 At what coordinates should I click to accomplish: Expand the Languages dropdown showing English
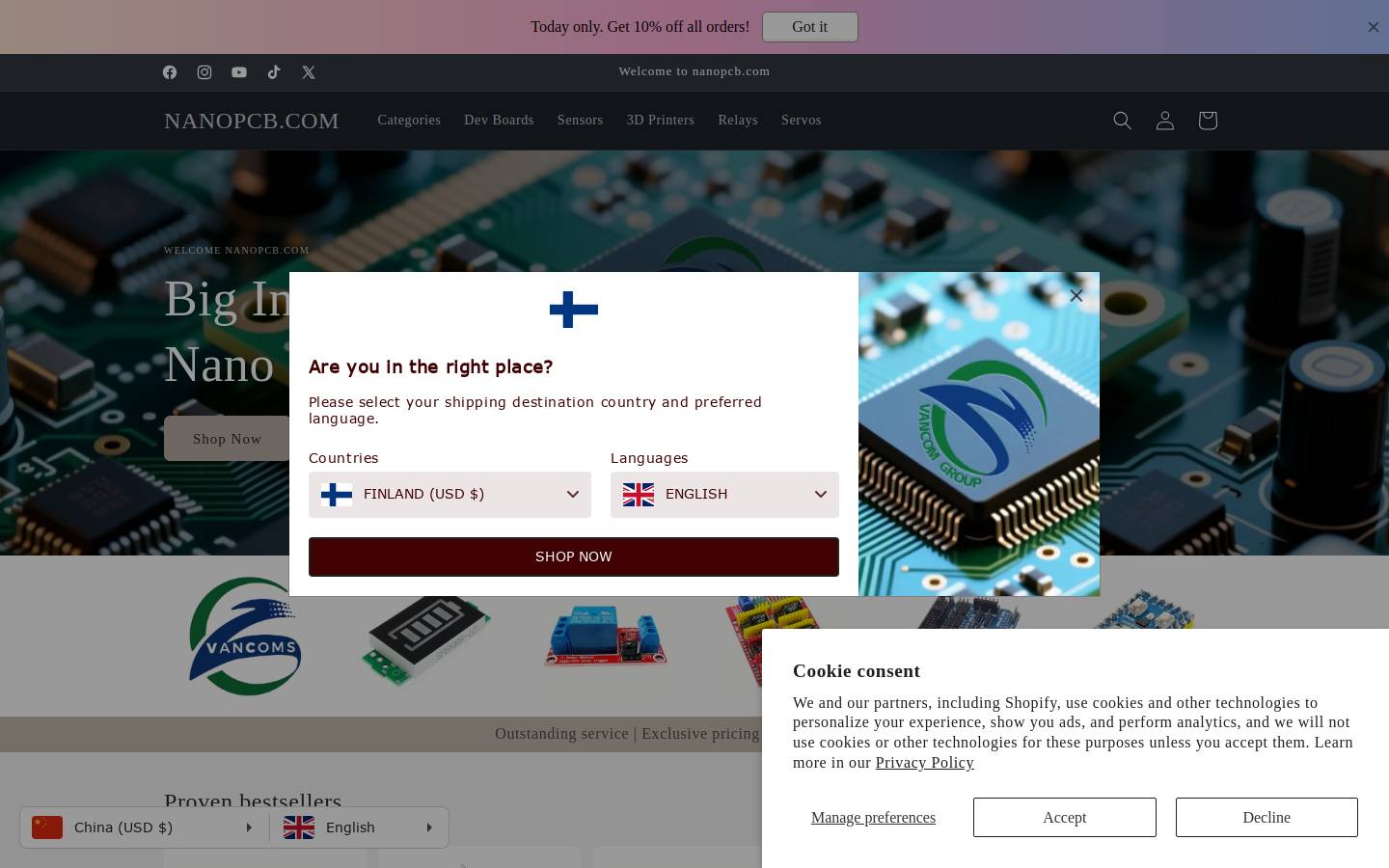724,495
